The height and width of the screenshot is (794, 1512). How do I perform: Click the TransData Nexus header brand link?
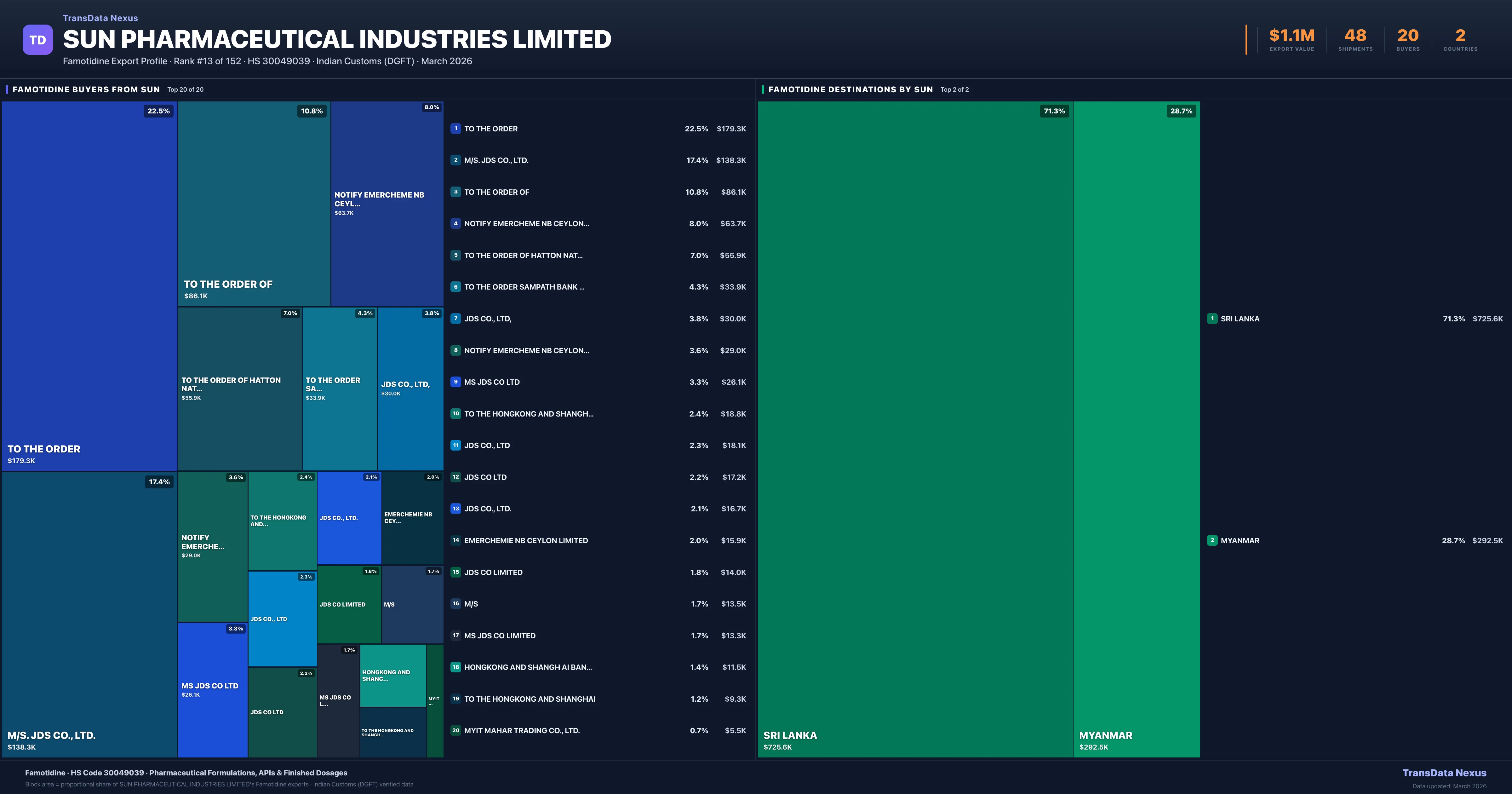[100, 18]
